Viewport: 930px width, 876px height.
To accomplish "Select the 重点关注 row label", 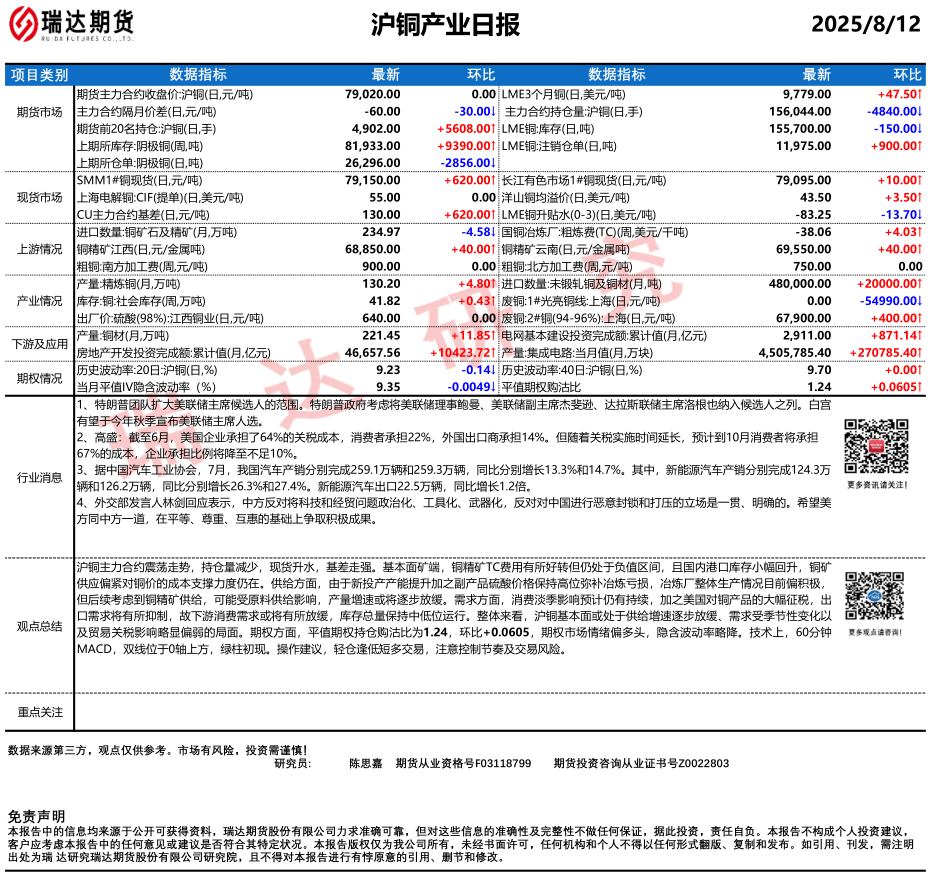I will point(39,712).
